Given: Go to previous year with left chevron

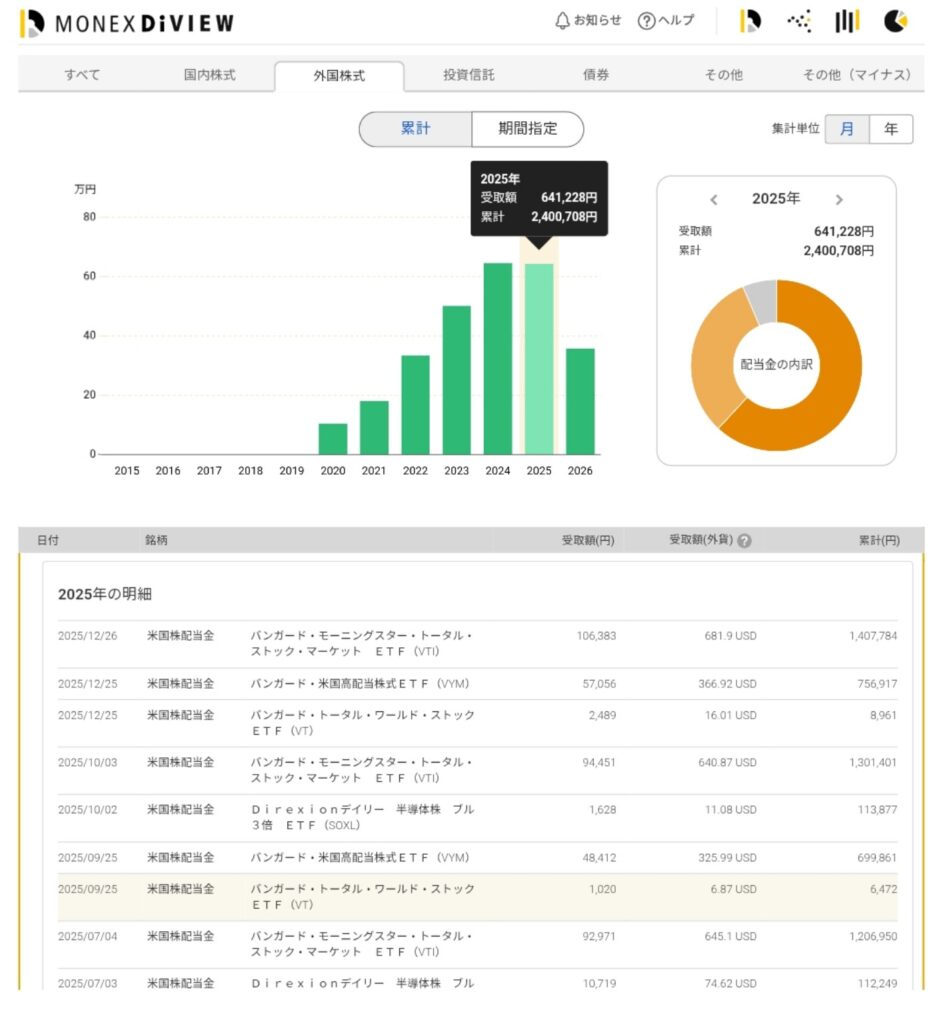Looking at the screenshot, I should click(714, 199).
